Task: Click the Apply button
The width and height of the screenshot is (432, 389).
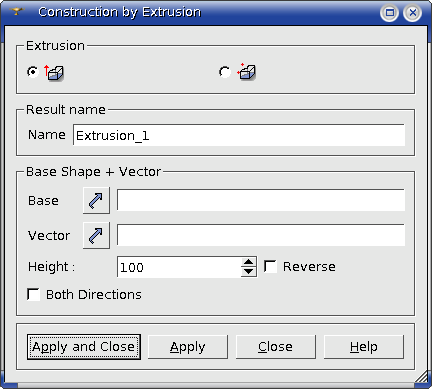Action: point(188,347)
